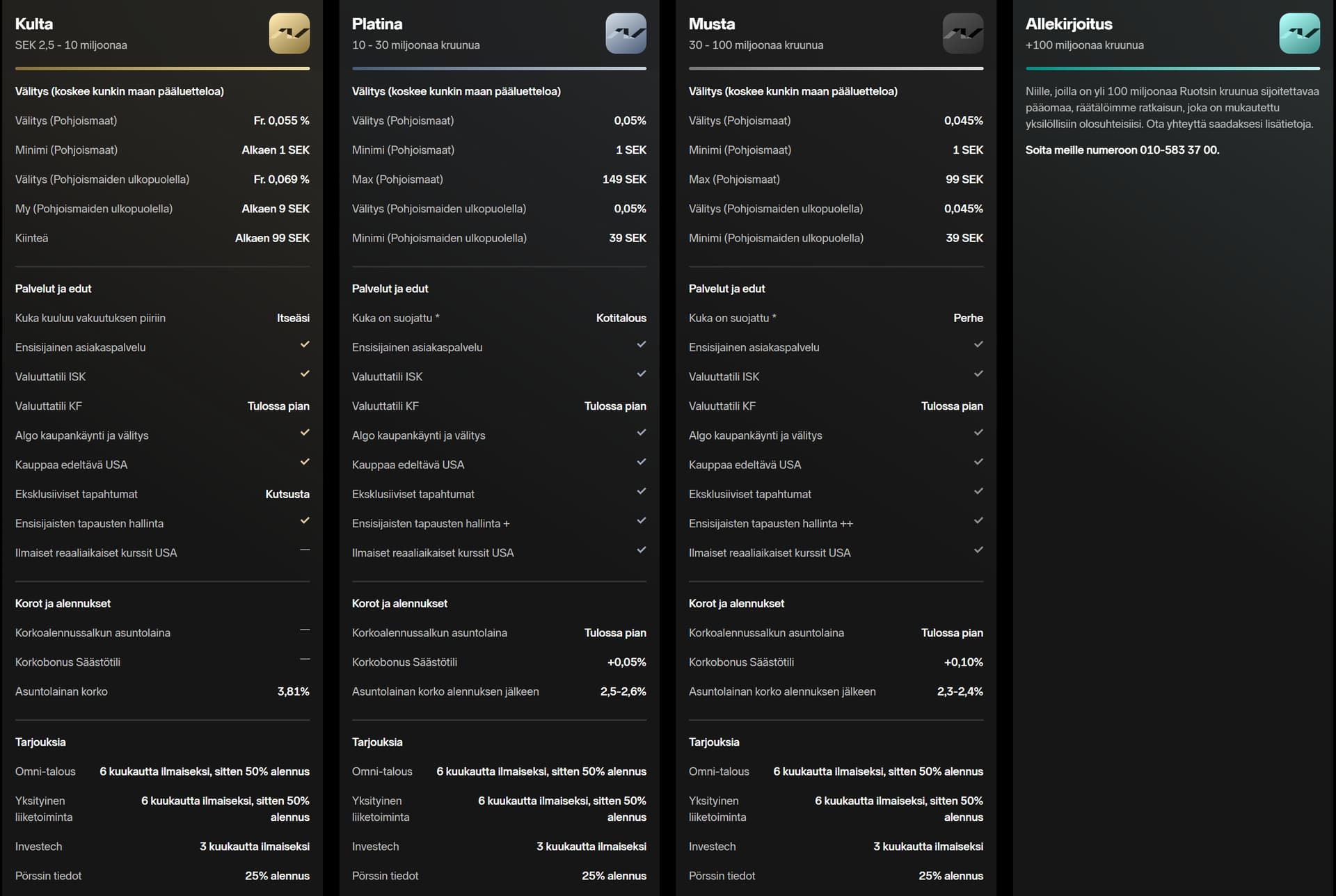Click Kulta's Ensisijainen asiakaspalvelu checkmark
The image size is (1336, 896).
pyautogui.click(x=305, y=344)
